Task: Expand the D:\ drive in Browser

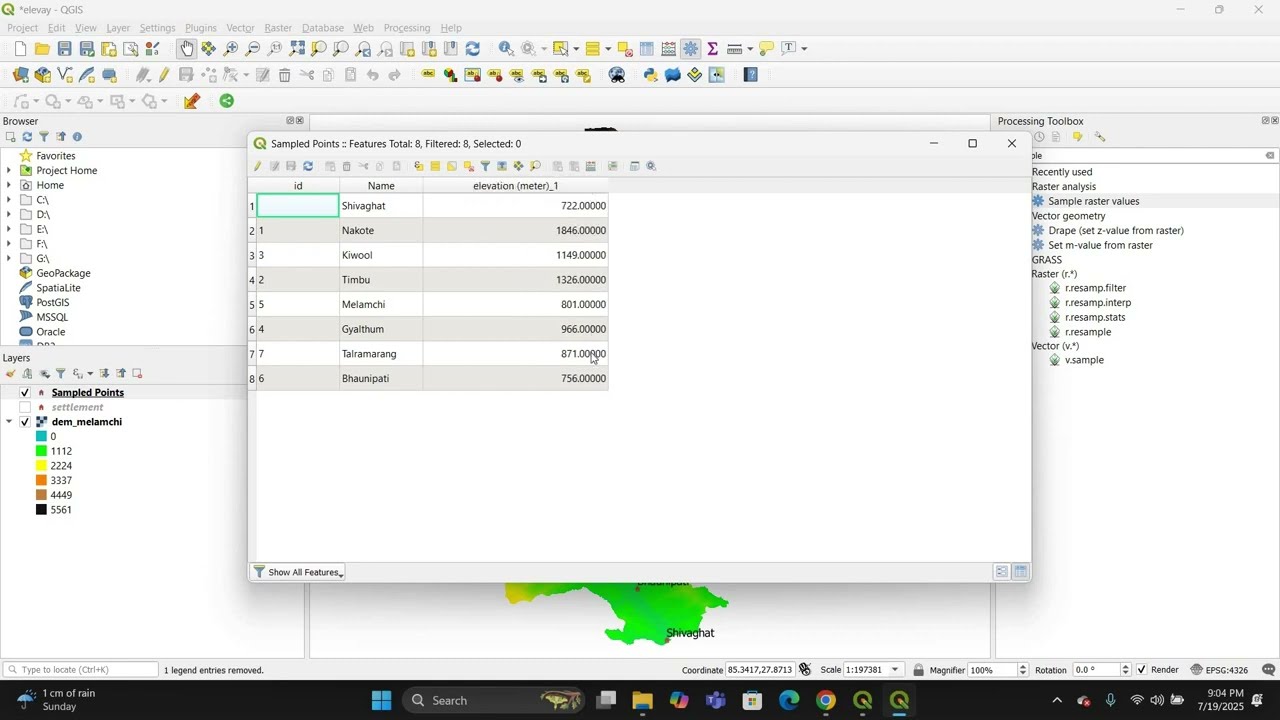Action: (9, 215)
